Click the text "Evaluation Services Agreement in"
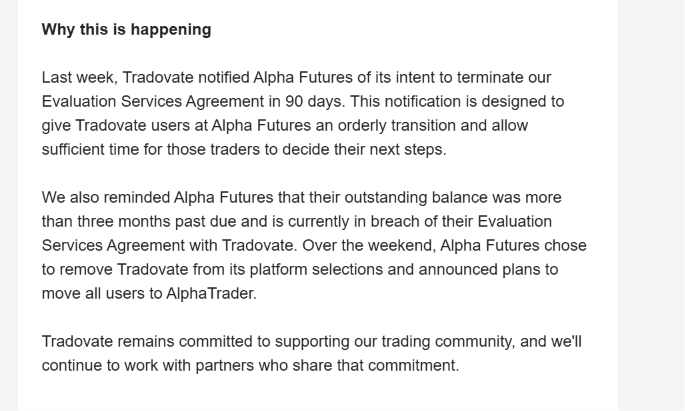This screenshot has height=411, width=685. tap(161, 101)
